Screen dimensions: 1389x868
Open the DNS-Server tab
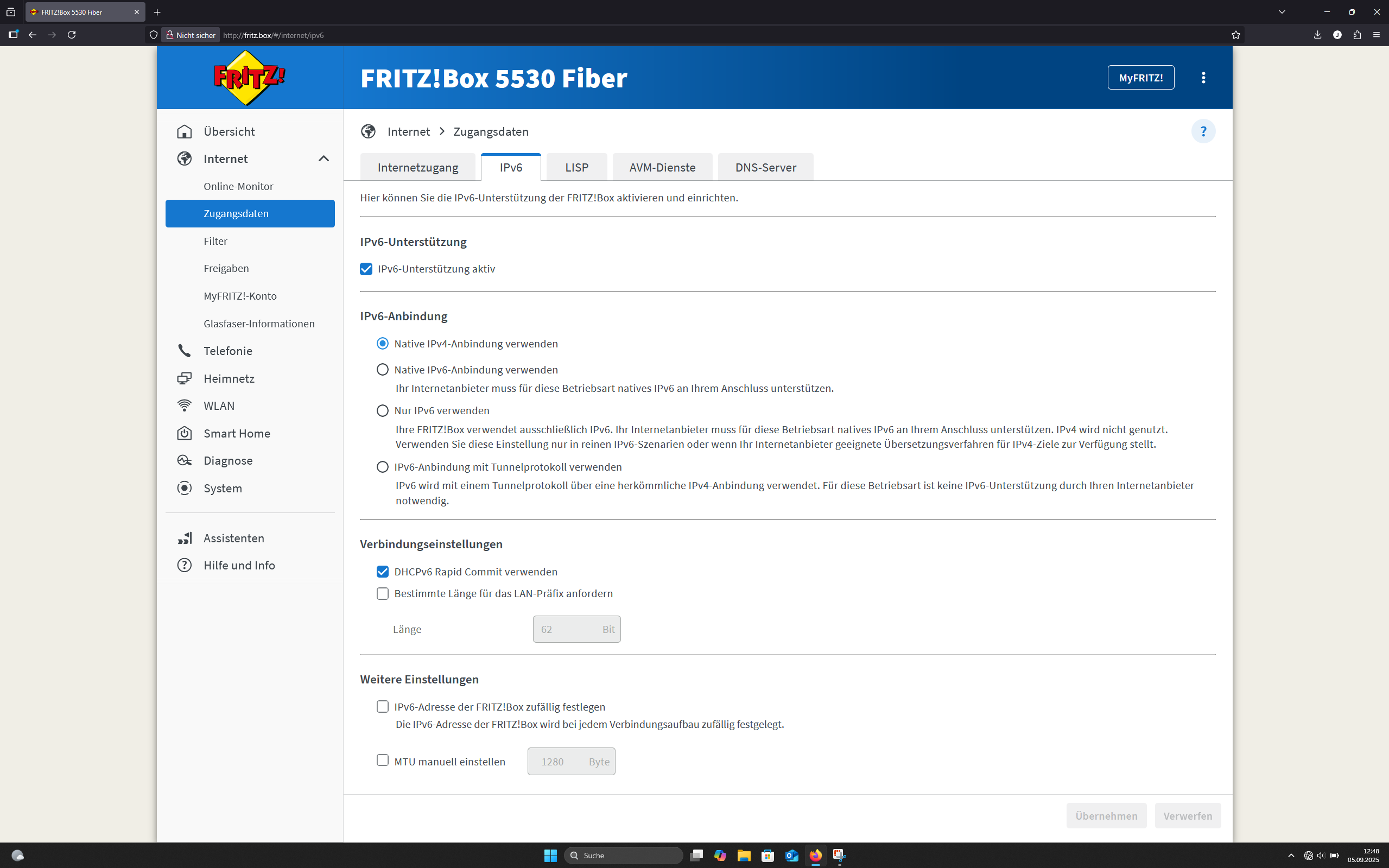[x=766, y=167]
